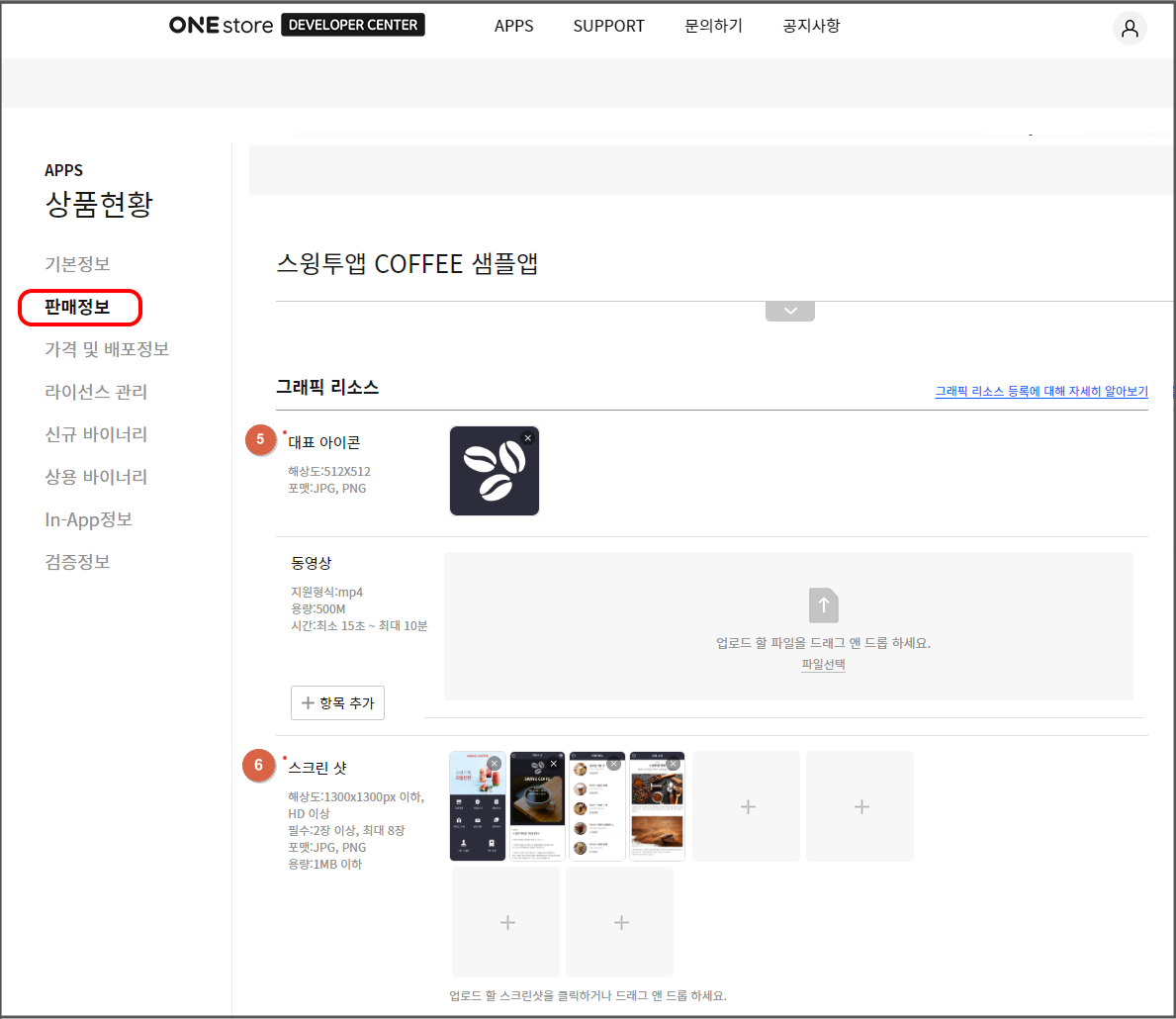Click the video upload arrow icon
Viewport: 1176px width, 1019px height.
823,605
